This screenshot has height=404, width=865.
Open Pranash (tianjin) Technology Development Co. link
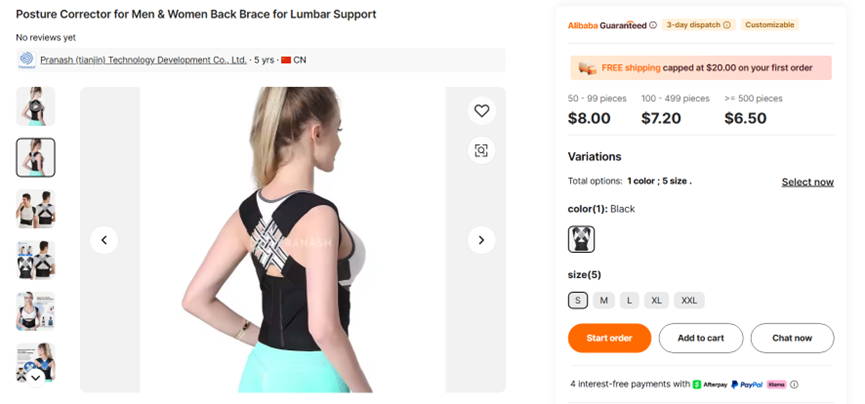143,60
